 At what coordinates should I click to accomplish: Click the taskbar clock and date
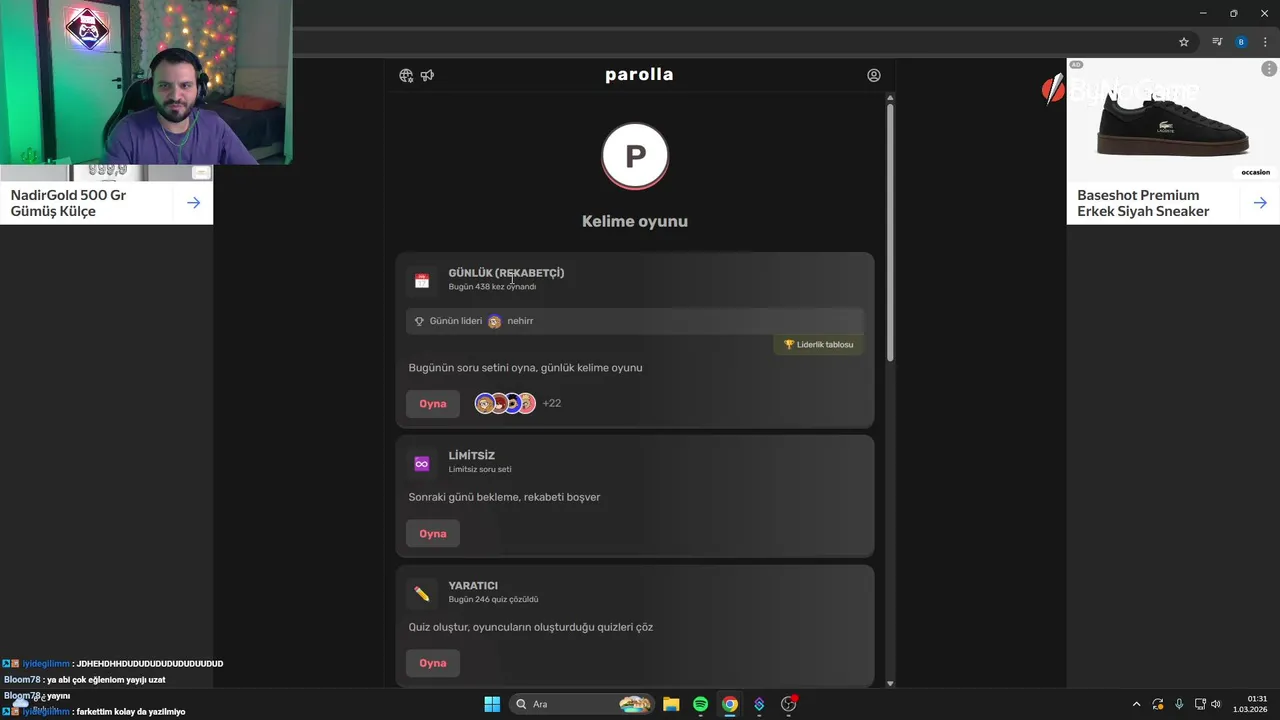pos(1250,704)
